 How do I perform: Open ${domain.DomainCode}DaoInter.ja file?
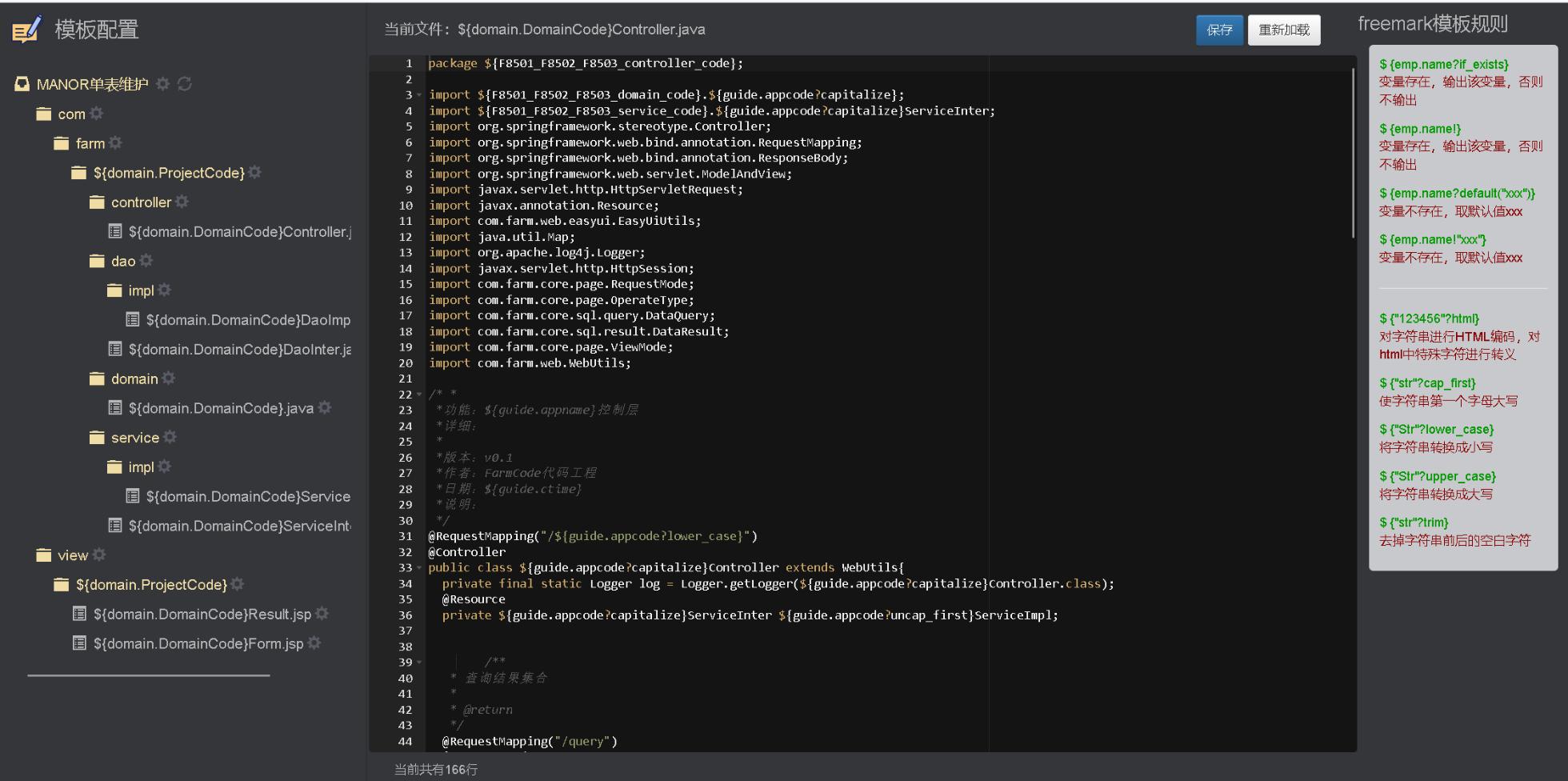239,349
